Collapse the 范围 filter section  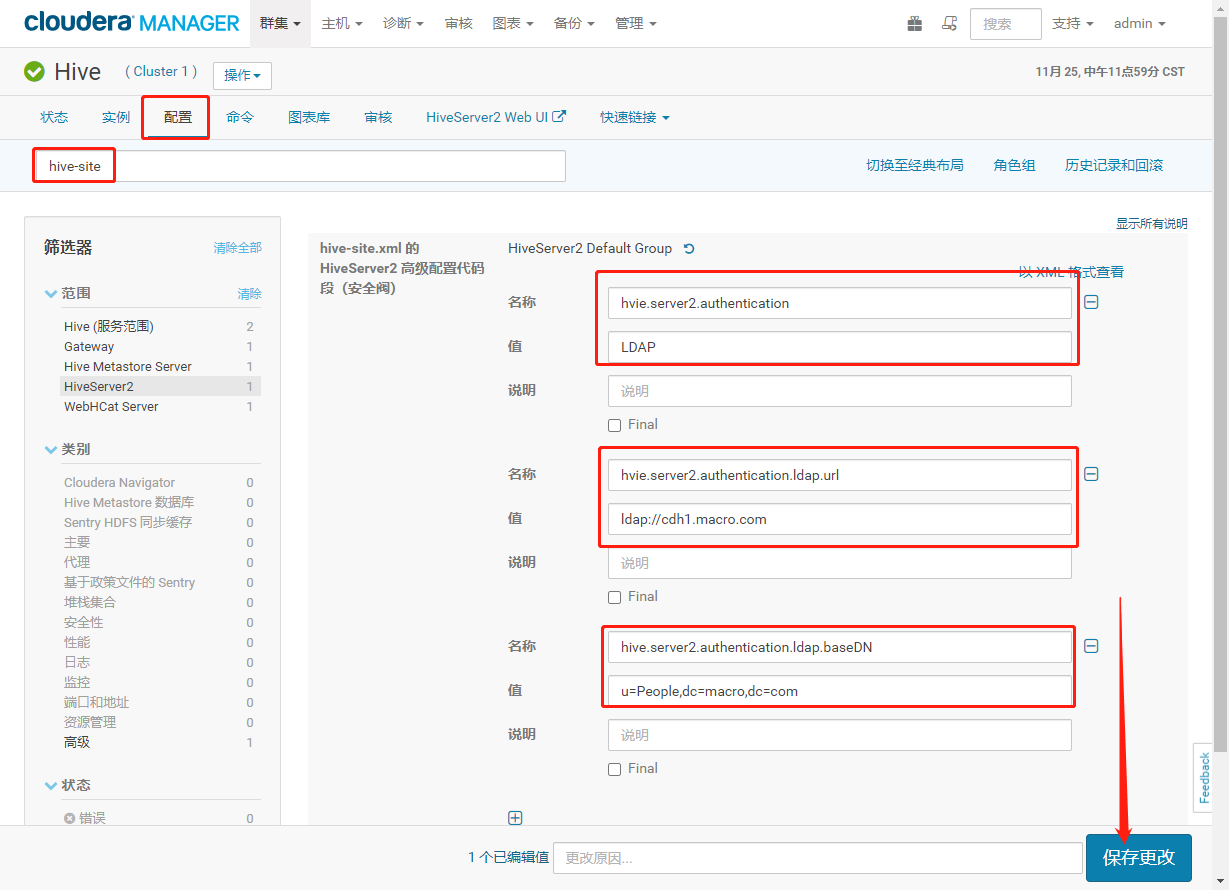click(x=68, y=293)
